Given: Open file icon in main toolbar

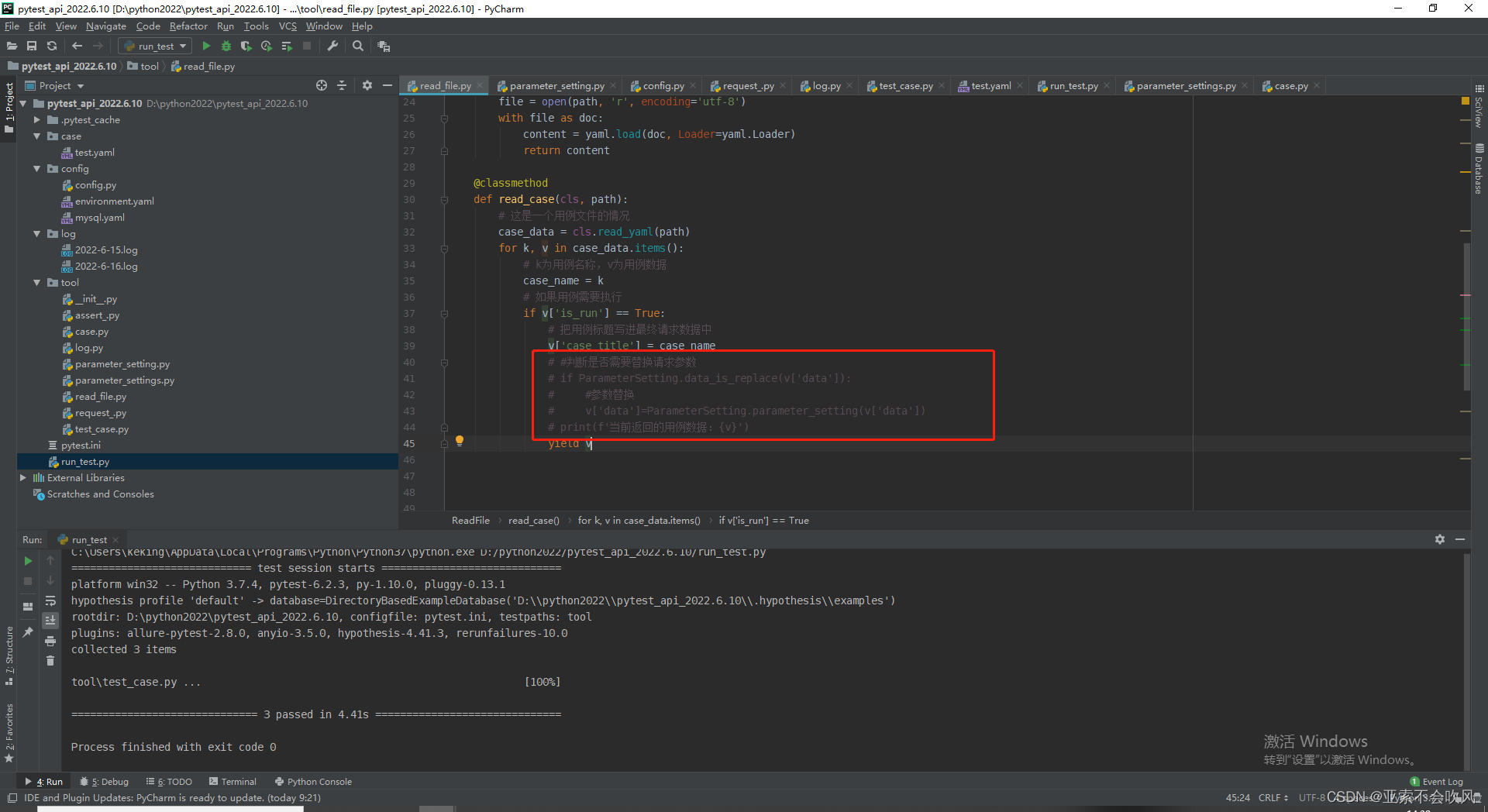Looking at the screenshot, I should 12,46.
